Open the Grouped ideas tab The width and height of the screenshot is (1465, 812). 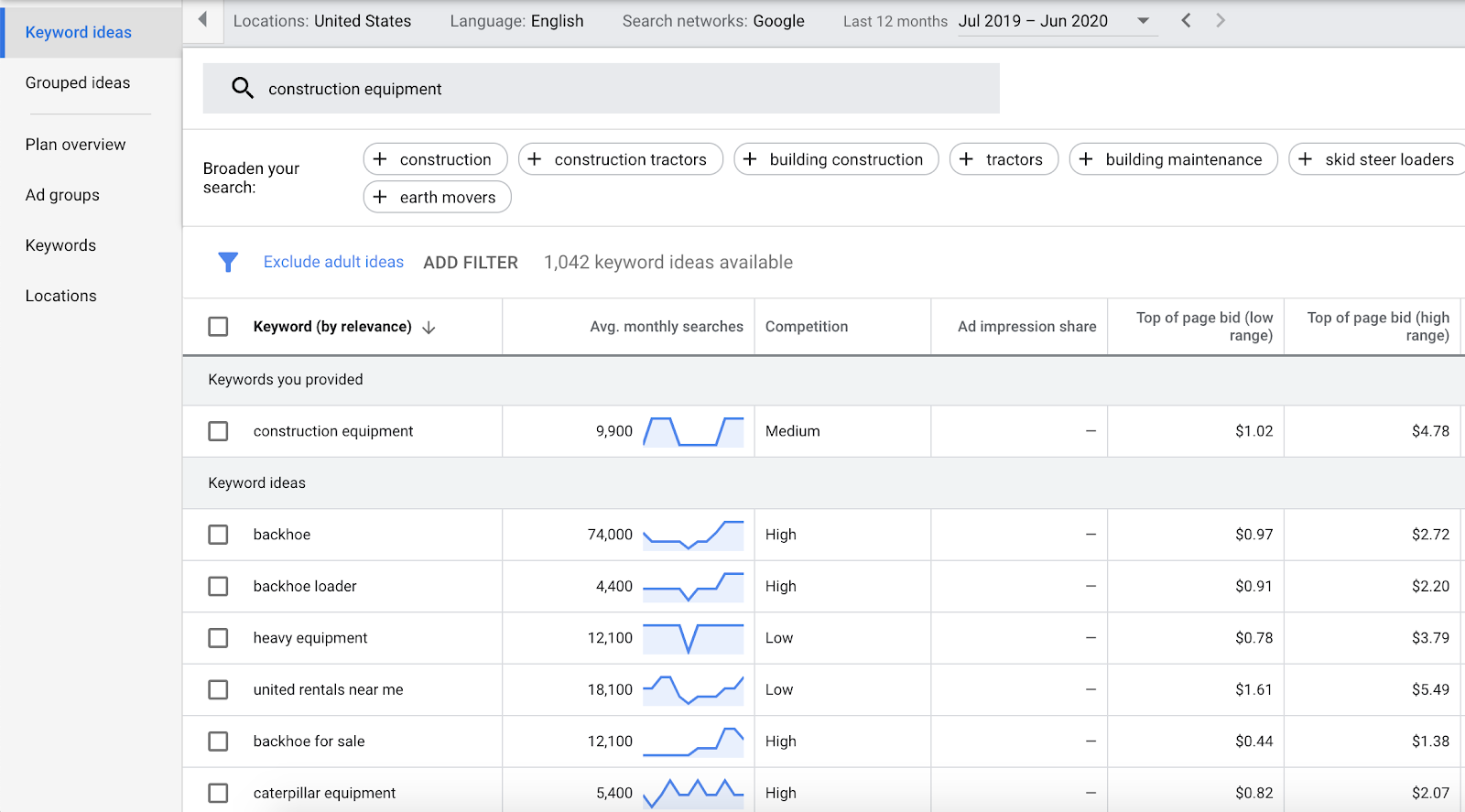click(78, 82)
